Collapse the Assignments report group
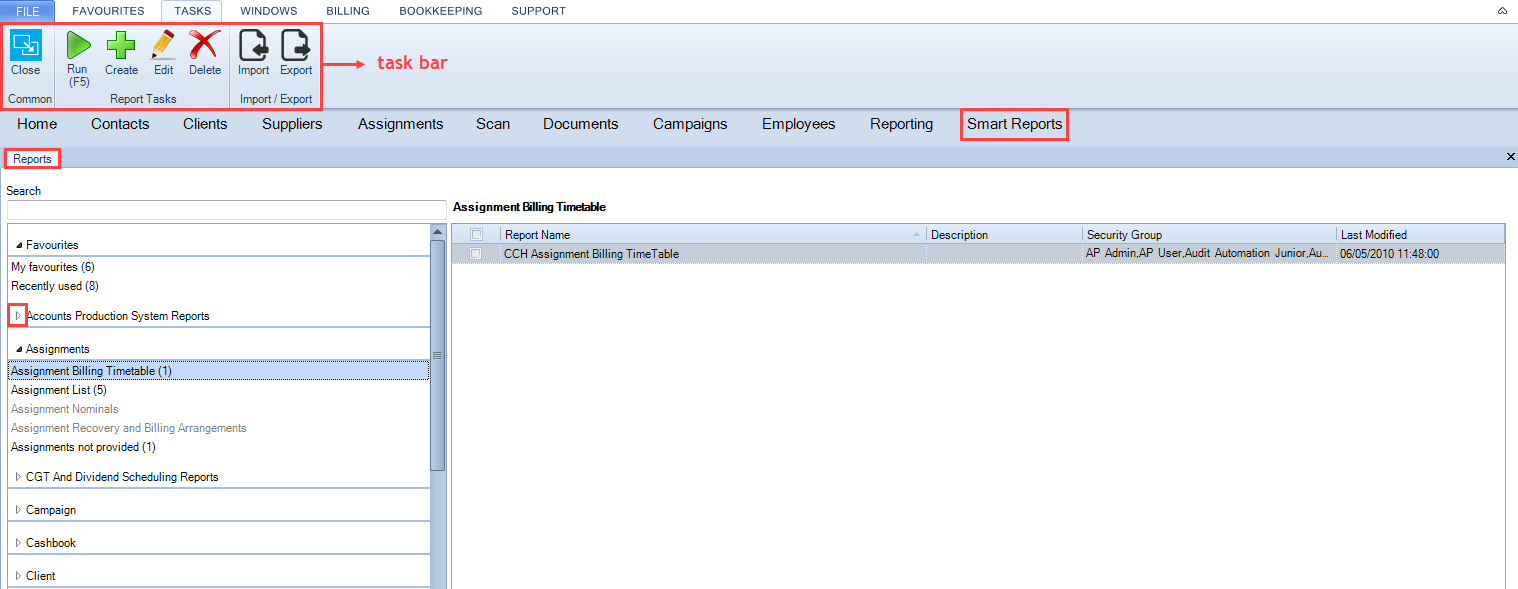 click(x=19, y=349)
